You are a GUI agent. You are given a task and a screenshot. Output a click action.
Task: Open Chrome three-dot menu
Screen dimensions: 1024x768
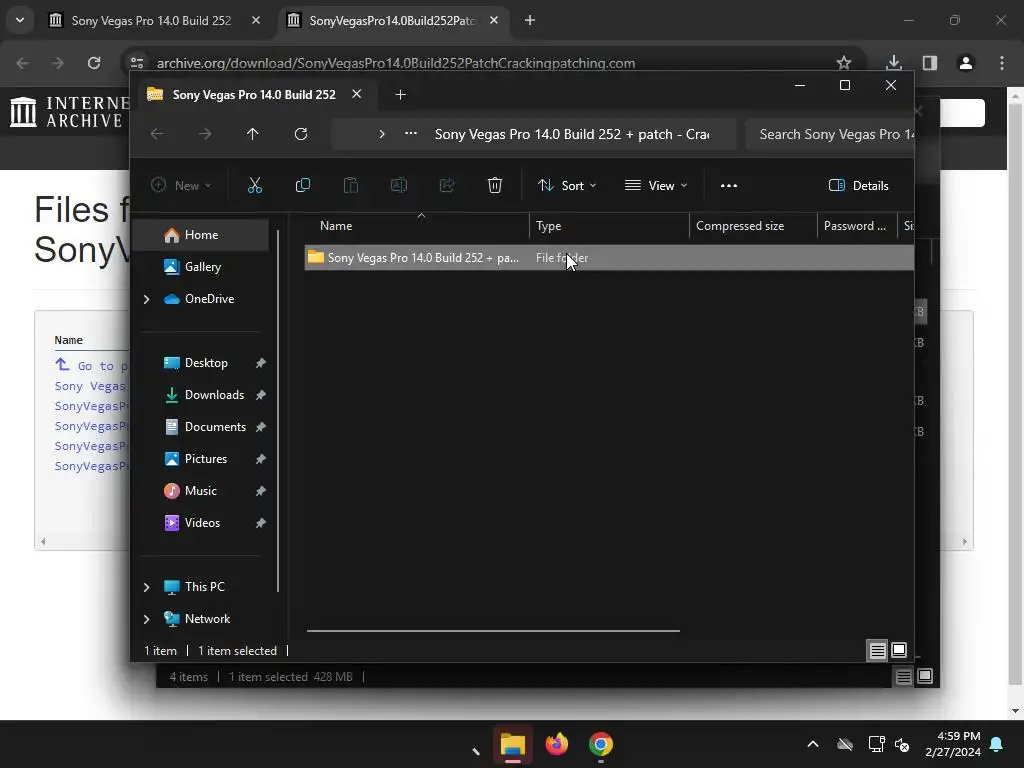[x=1002, y=63]
